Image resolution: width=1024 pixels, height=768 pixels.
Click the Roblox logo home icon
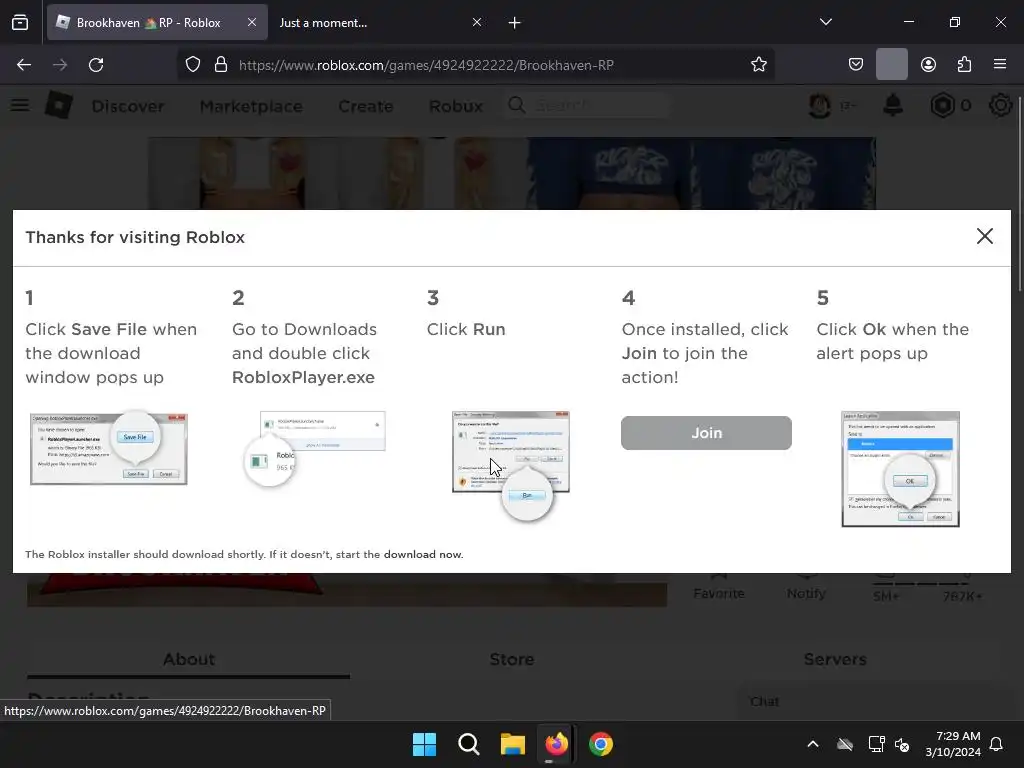pyautogui.click(x=59, y=105)
